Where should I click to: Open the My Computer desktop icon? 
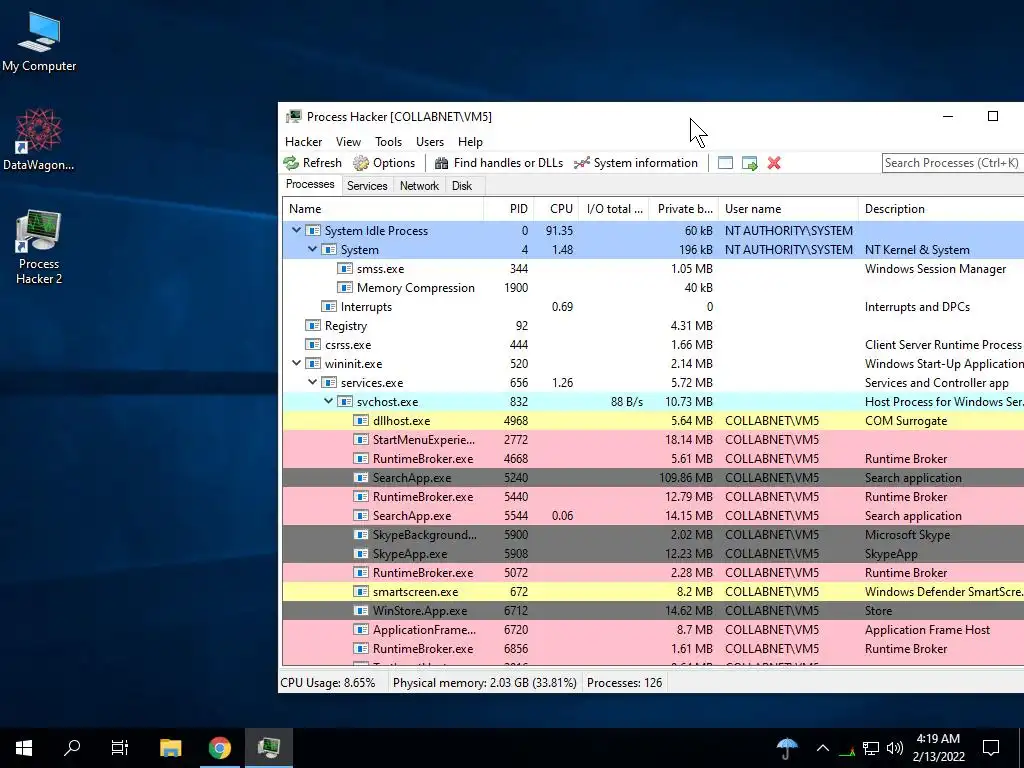[x=39, y=42]
